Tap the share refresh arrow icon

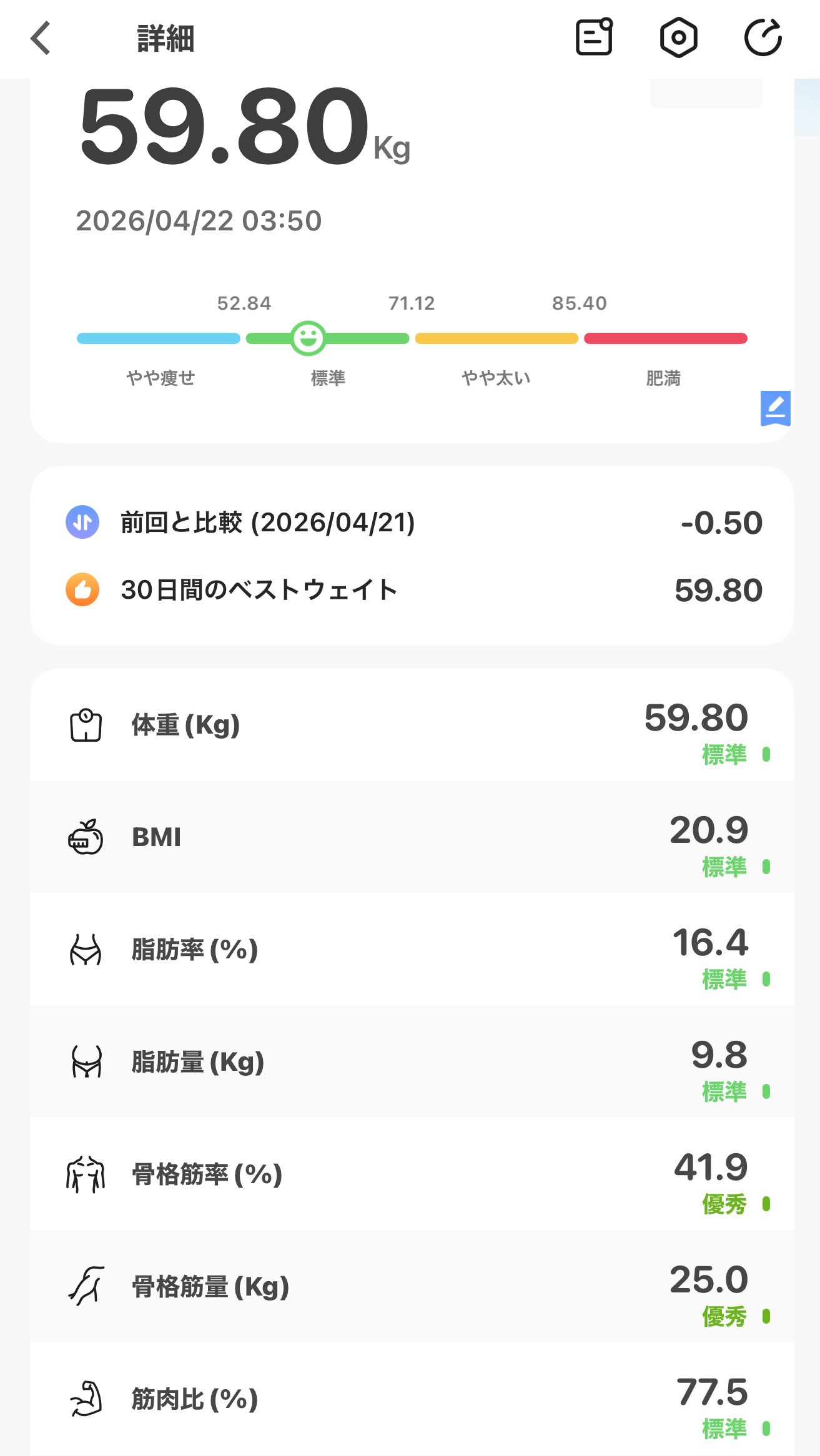pos(763,38)
